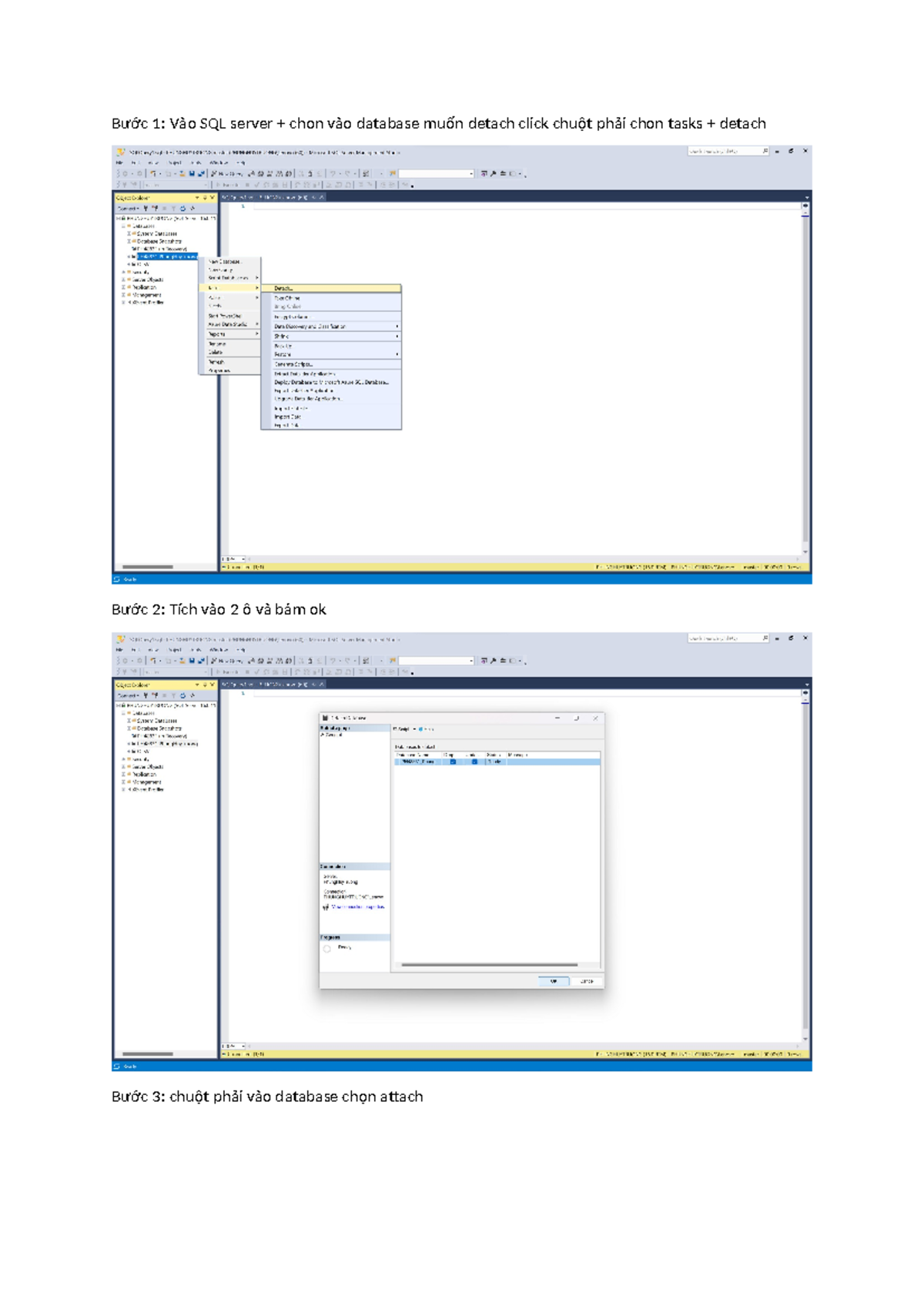The height and width of the screenshot is (1306, 924).
Task: Choose Shrink in the Tasks submenu
Action: 331,337
